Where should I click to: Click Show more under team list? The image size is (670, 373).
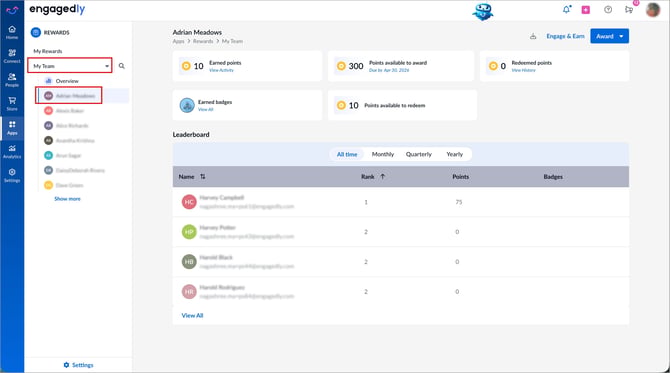[68, 199]
